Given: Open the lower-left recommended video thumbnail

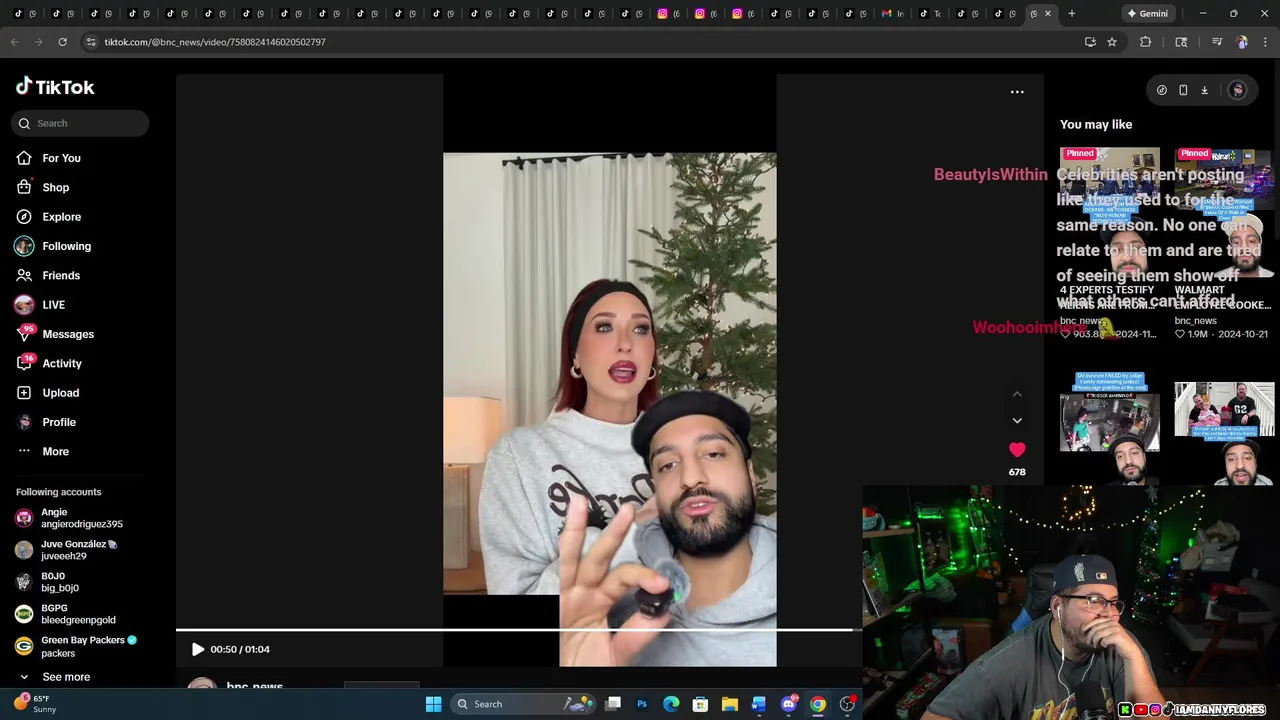Looking at the screenshot, I should coord(1110,428).
